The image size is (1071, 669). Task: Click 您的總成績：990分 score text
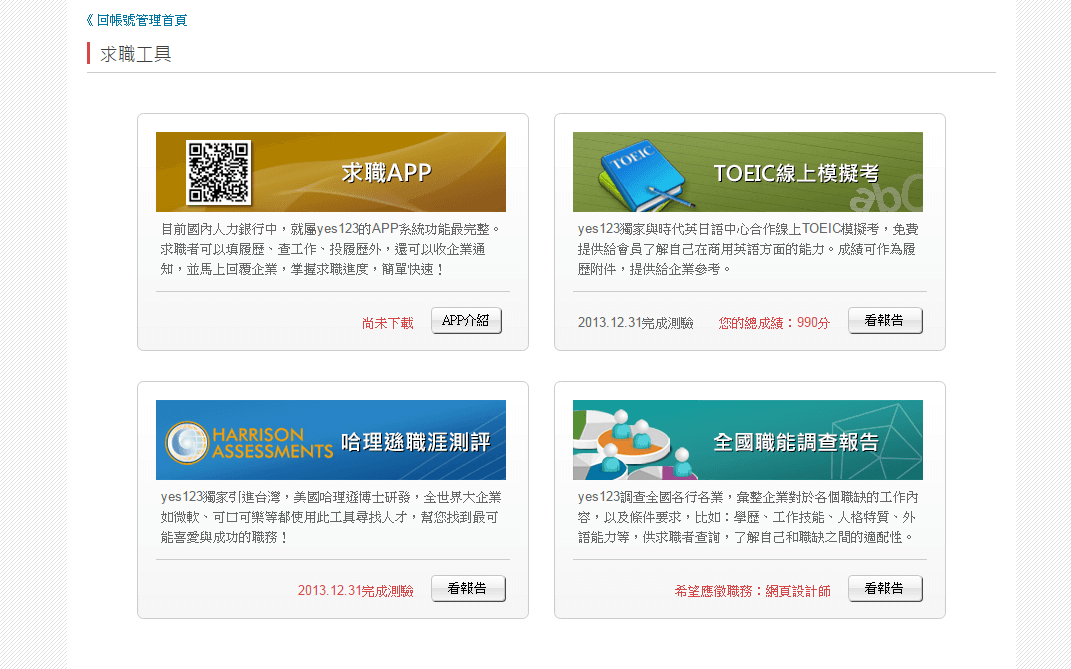[x=775, y=323]
